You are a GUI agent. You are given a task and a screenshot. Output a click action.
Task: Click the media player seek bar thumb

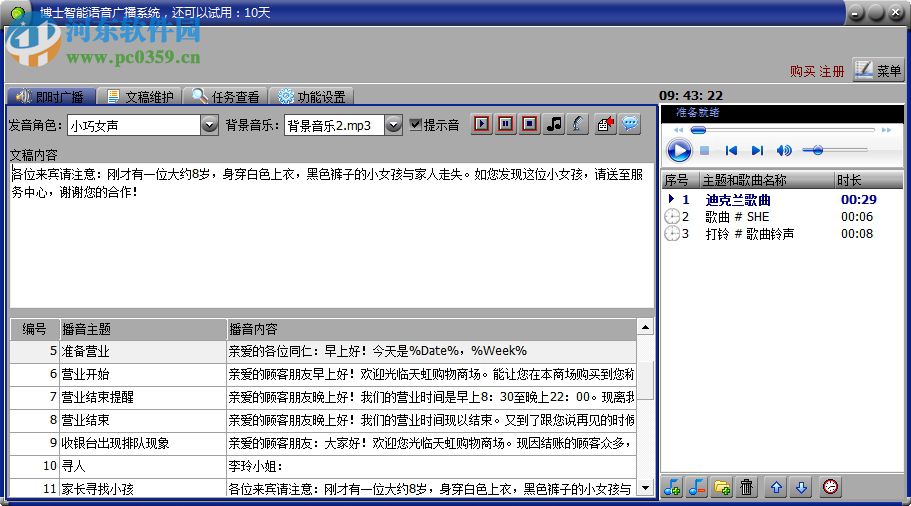coord(698,130)
